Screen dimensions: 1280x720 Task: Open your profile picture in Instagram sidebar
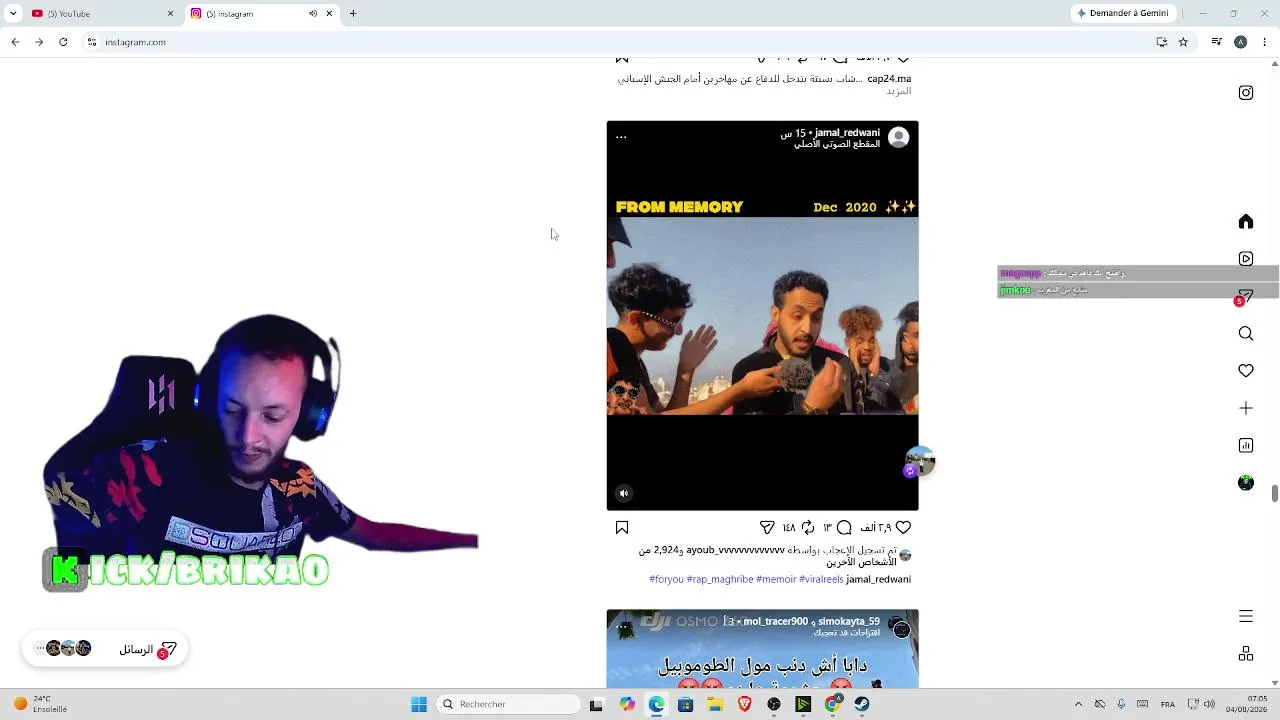click(x=1246, y=483)
